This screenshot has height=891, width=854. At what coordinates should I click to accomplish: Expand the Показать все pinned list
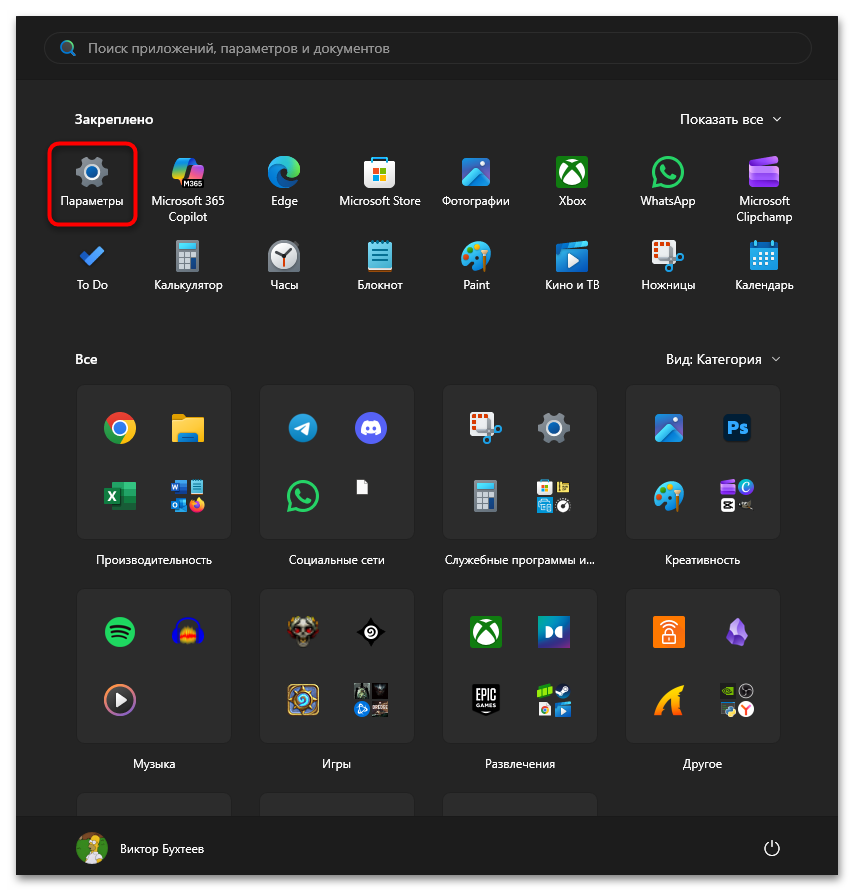[730, 119]
